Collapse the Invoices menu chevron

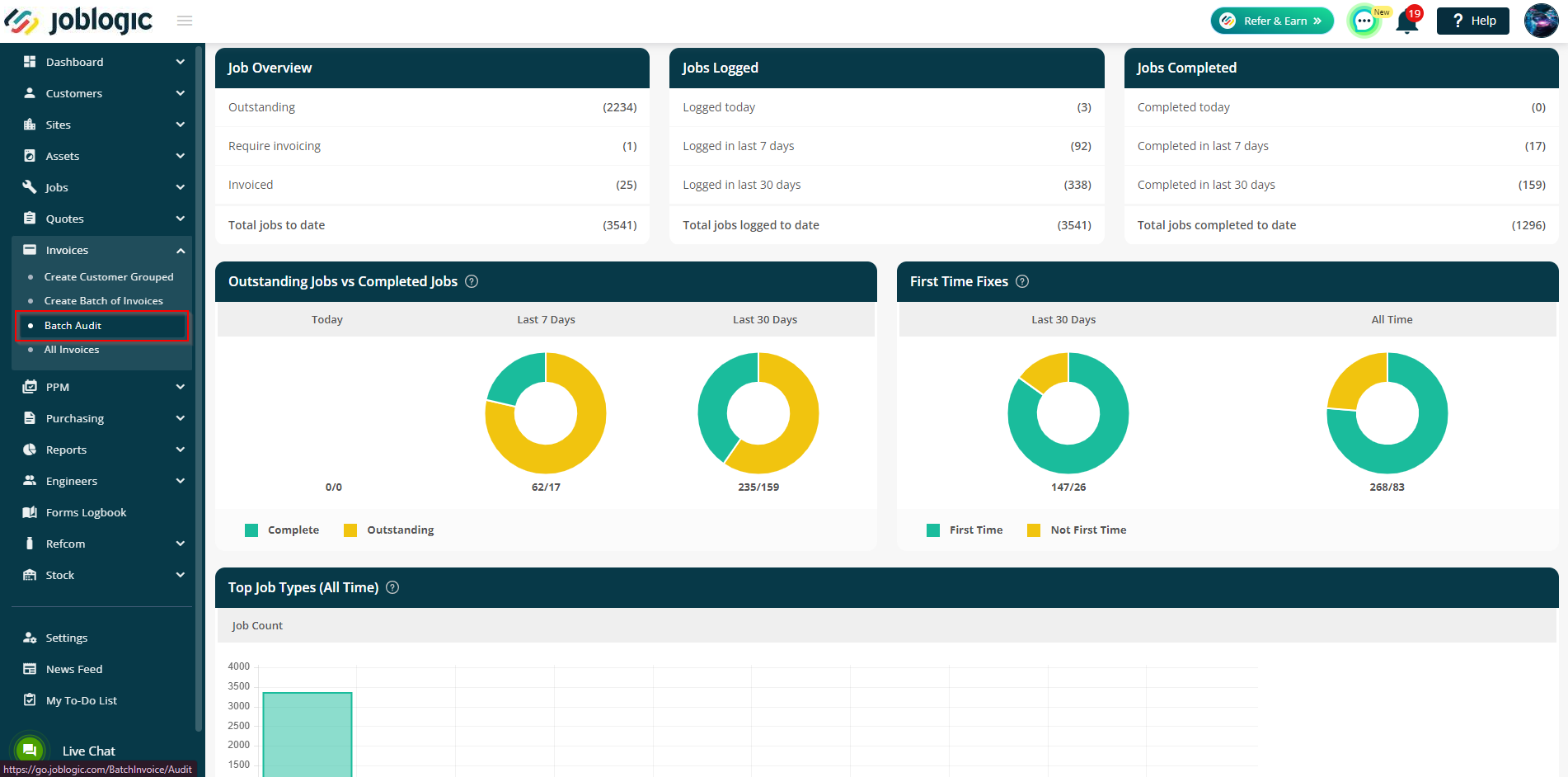181,250
